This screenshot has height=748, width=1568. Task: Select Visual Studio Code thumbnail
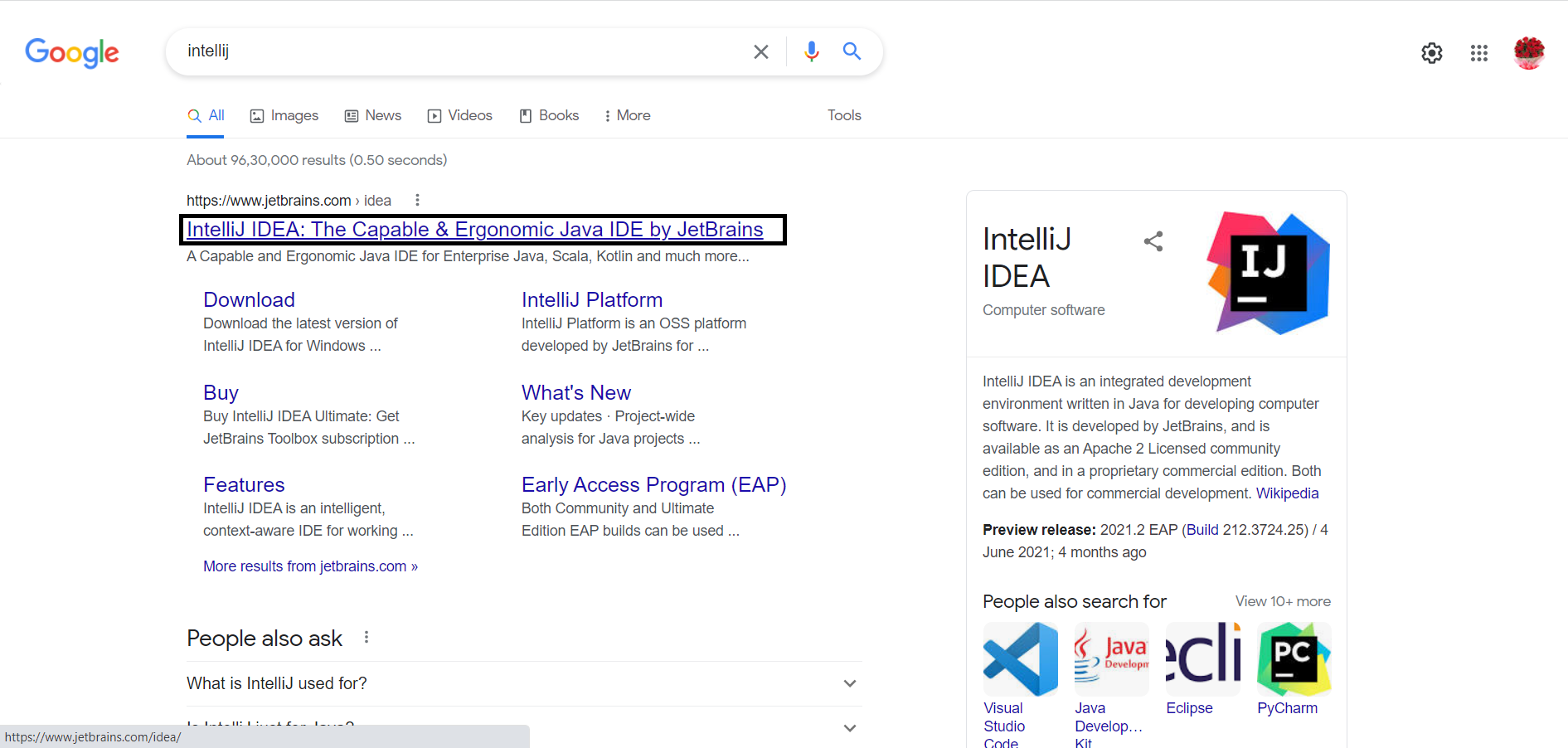point(1021,659)
